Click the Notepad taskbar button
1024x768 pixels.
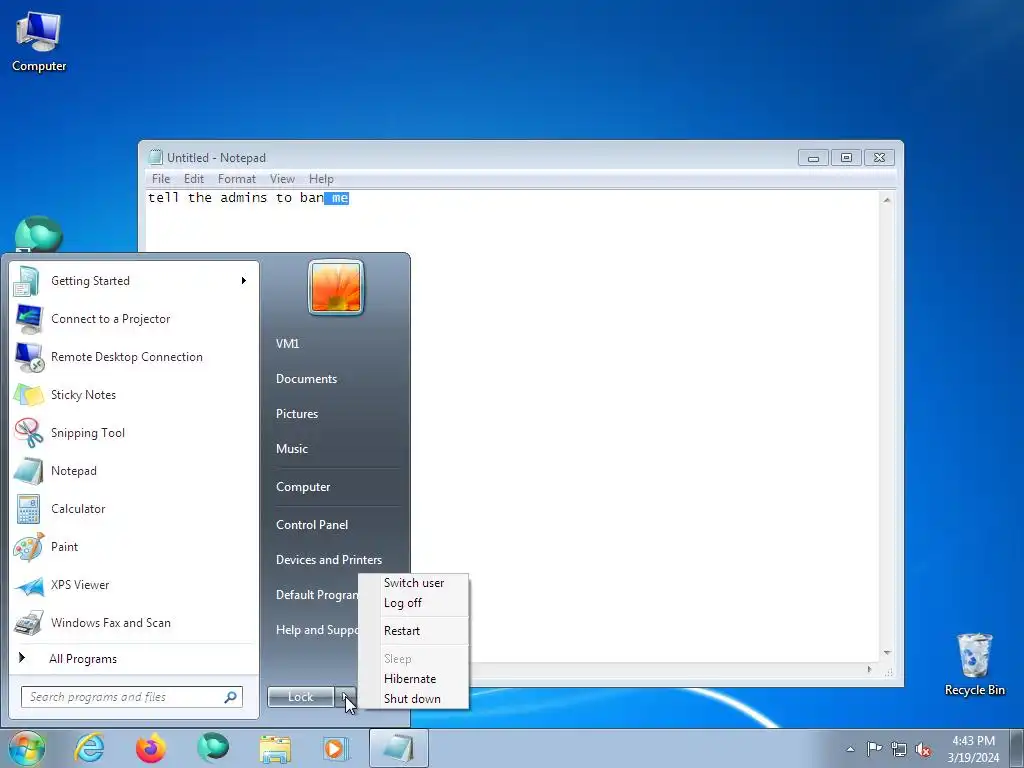pos(398,748)
